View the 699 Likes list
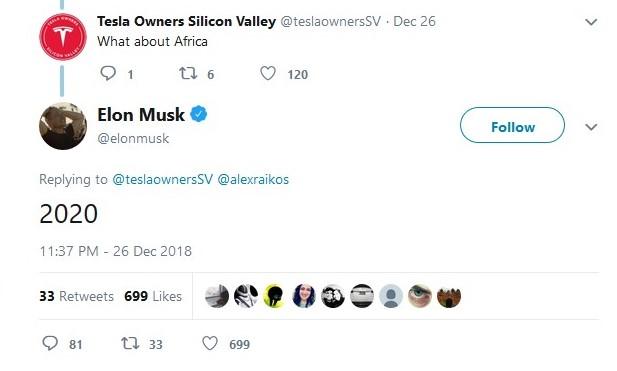The height and width of the screenshot is (371, 617). 153,296
